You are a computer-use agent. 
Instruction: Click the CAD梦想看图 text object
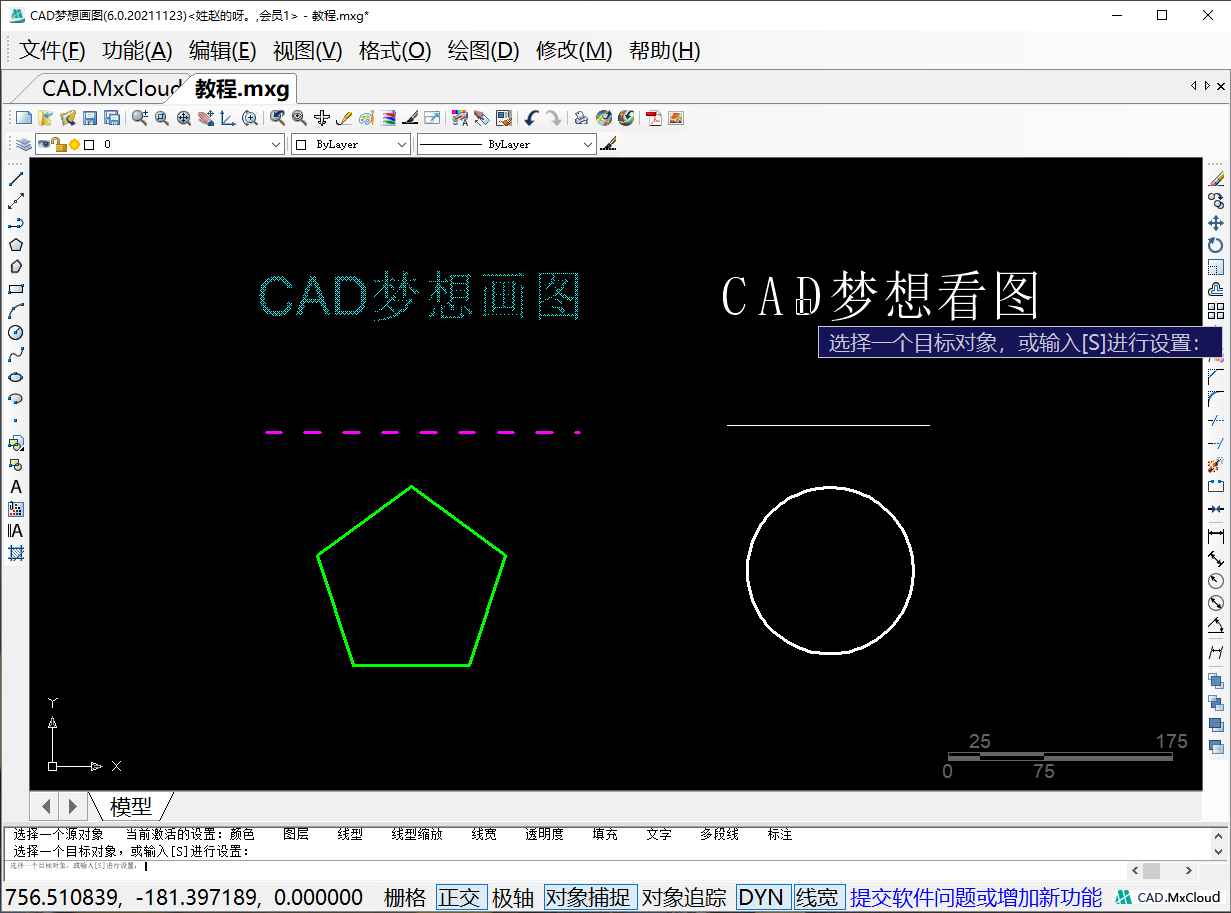point(881,295)
